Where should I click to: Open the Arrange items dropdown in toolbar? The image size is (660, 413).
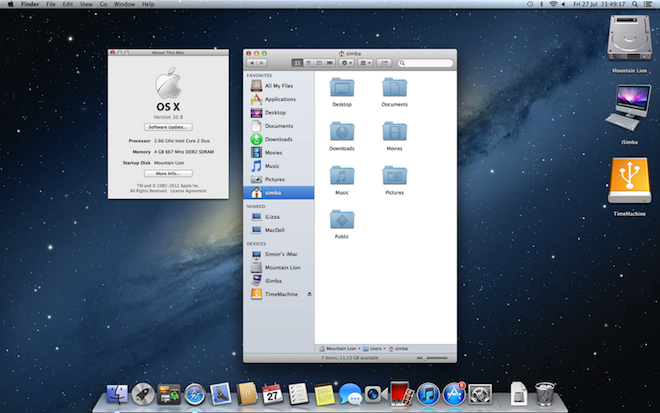pyautogui.click(x=366, y=62)
